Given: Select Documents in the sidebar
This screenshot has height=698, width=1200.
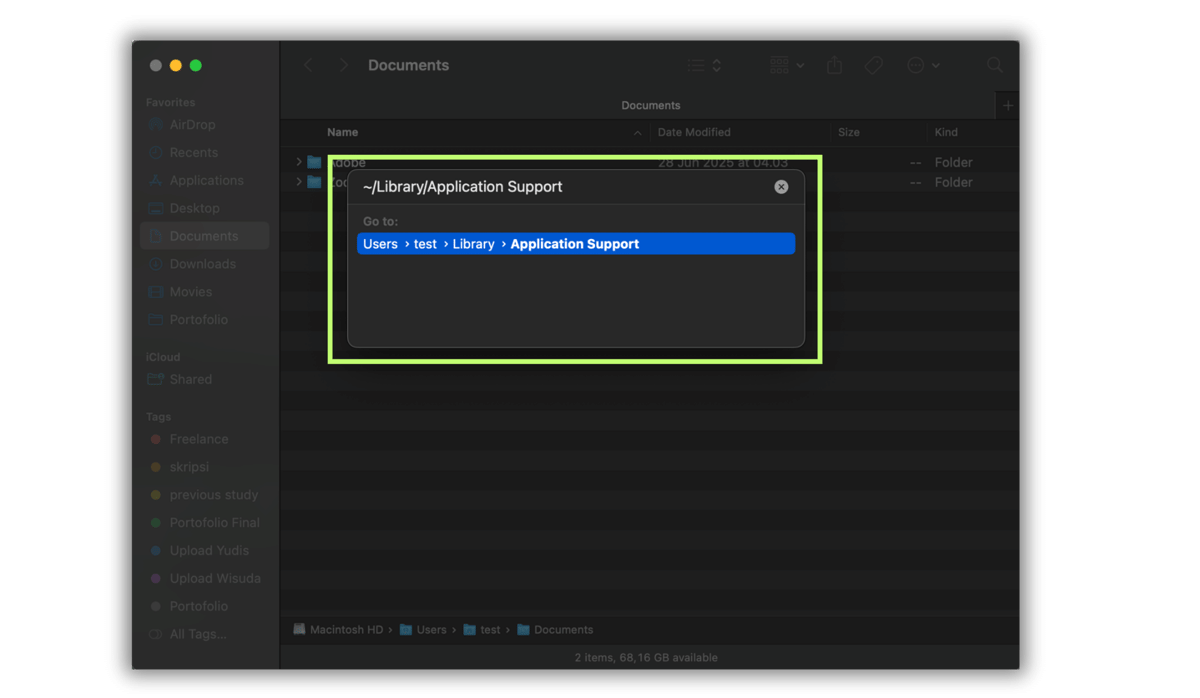Looking at the screenshot, I should click(x=205, y=236).
